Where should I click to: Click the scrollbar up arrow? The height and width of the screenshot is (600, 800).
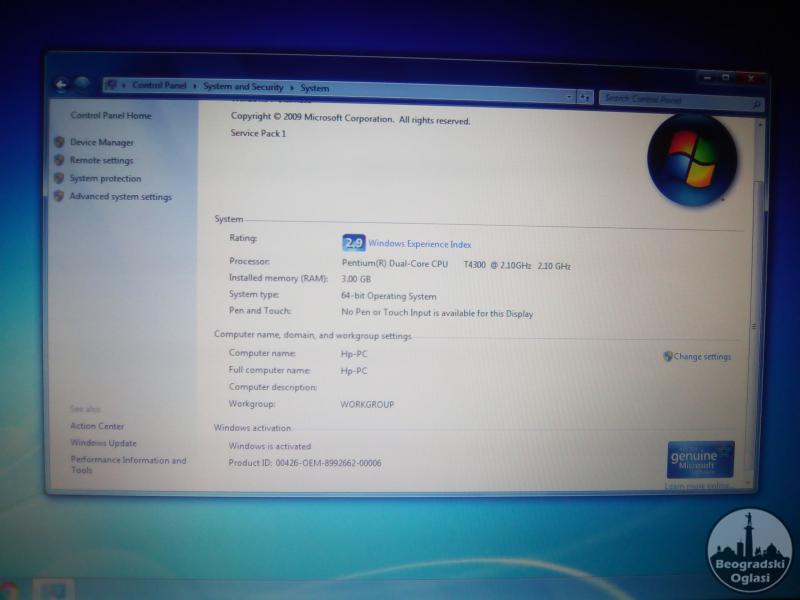[x=760, y=123]
